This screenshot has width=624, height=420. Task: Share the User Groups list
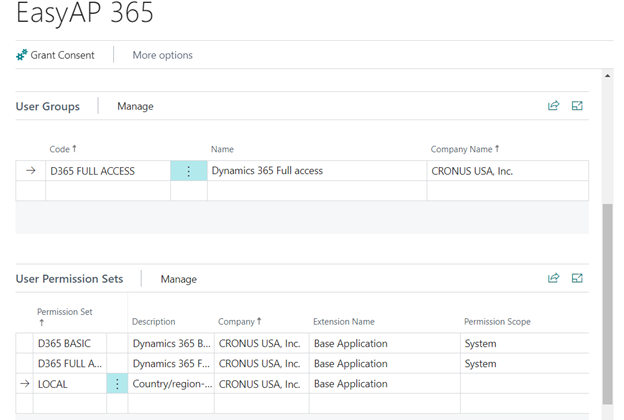(554, 105)
